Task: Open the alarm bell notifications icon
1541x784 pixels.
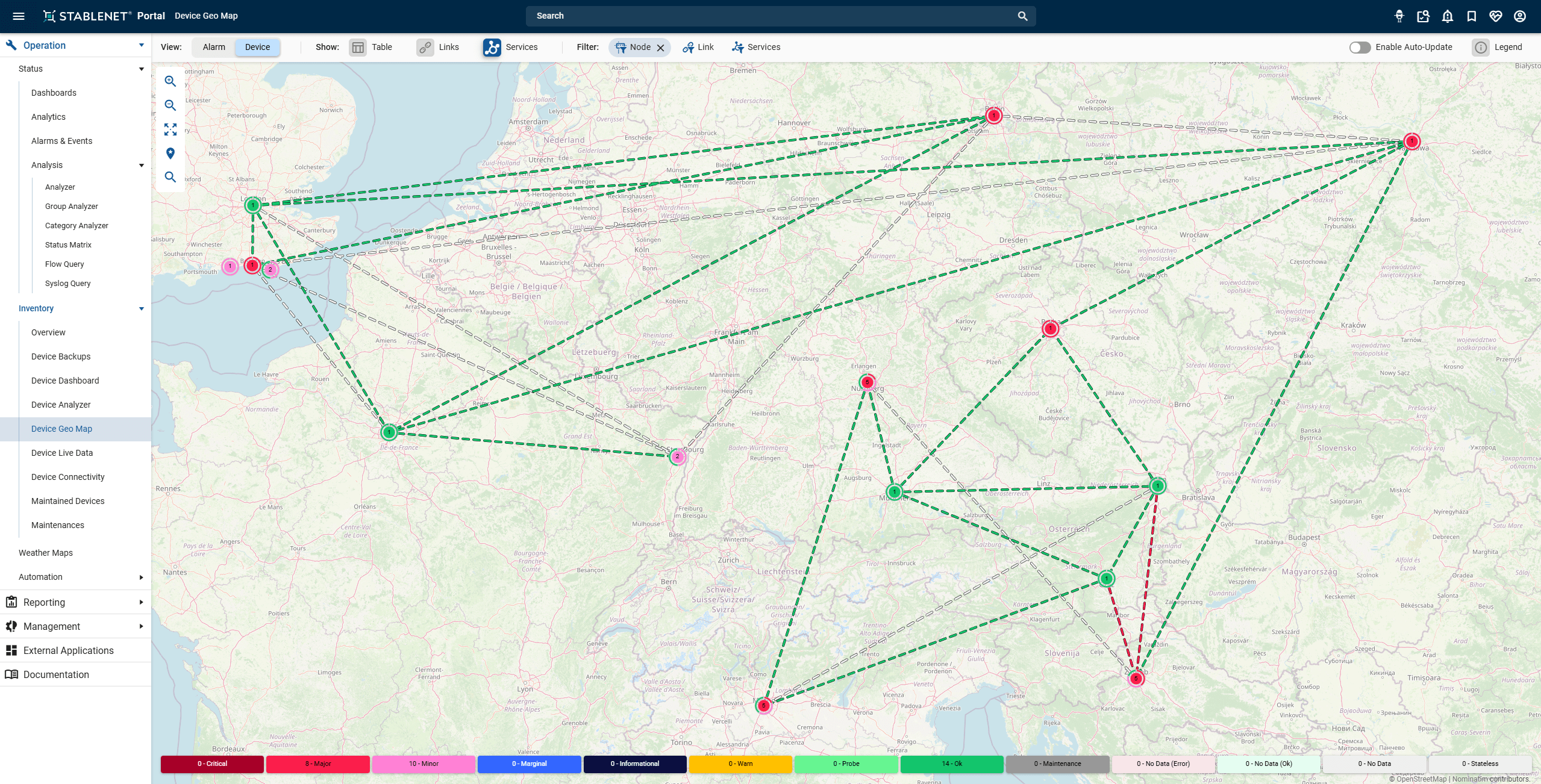Action: click(x=1448, y=16)
